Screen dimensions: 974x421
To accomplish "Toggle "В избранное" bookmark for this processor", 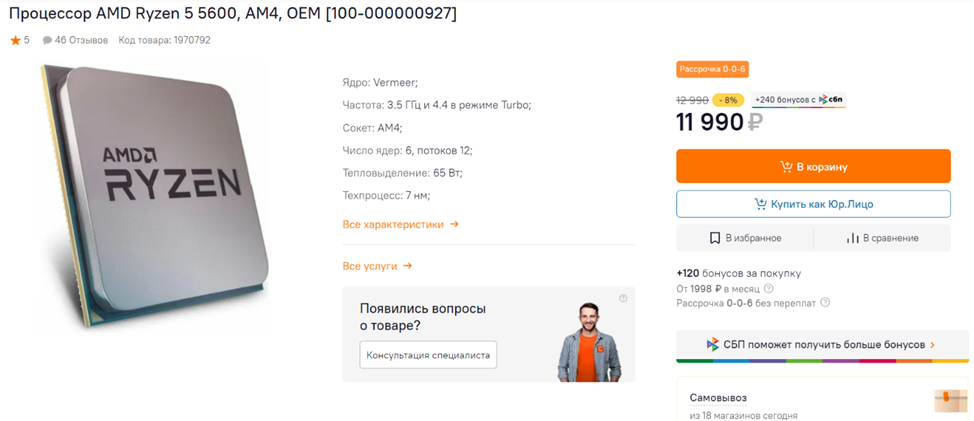I will click(x=745, y=238).
